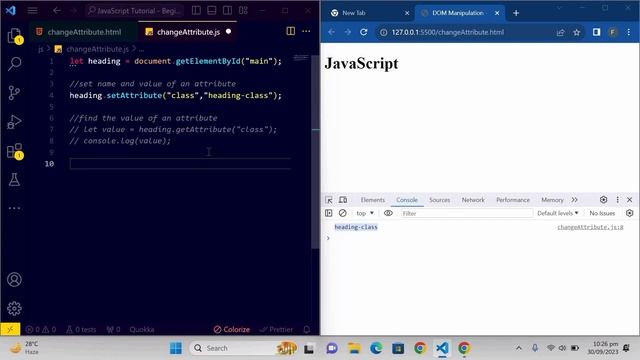Create a live expression with eye icon

tap(388, 213)
